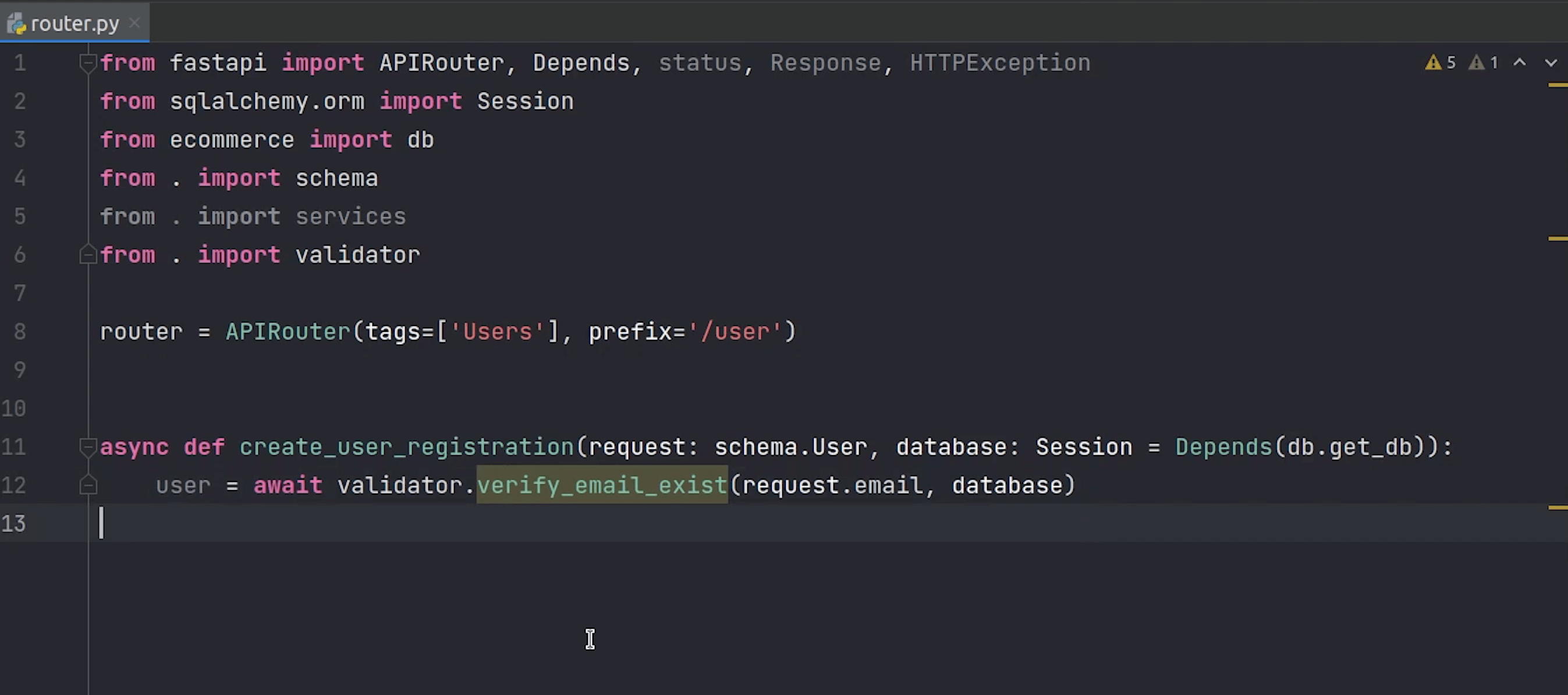Collapse the import block at line 1
The width and height of the screenshot is (1568, 695).
coord(88,63)
